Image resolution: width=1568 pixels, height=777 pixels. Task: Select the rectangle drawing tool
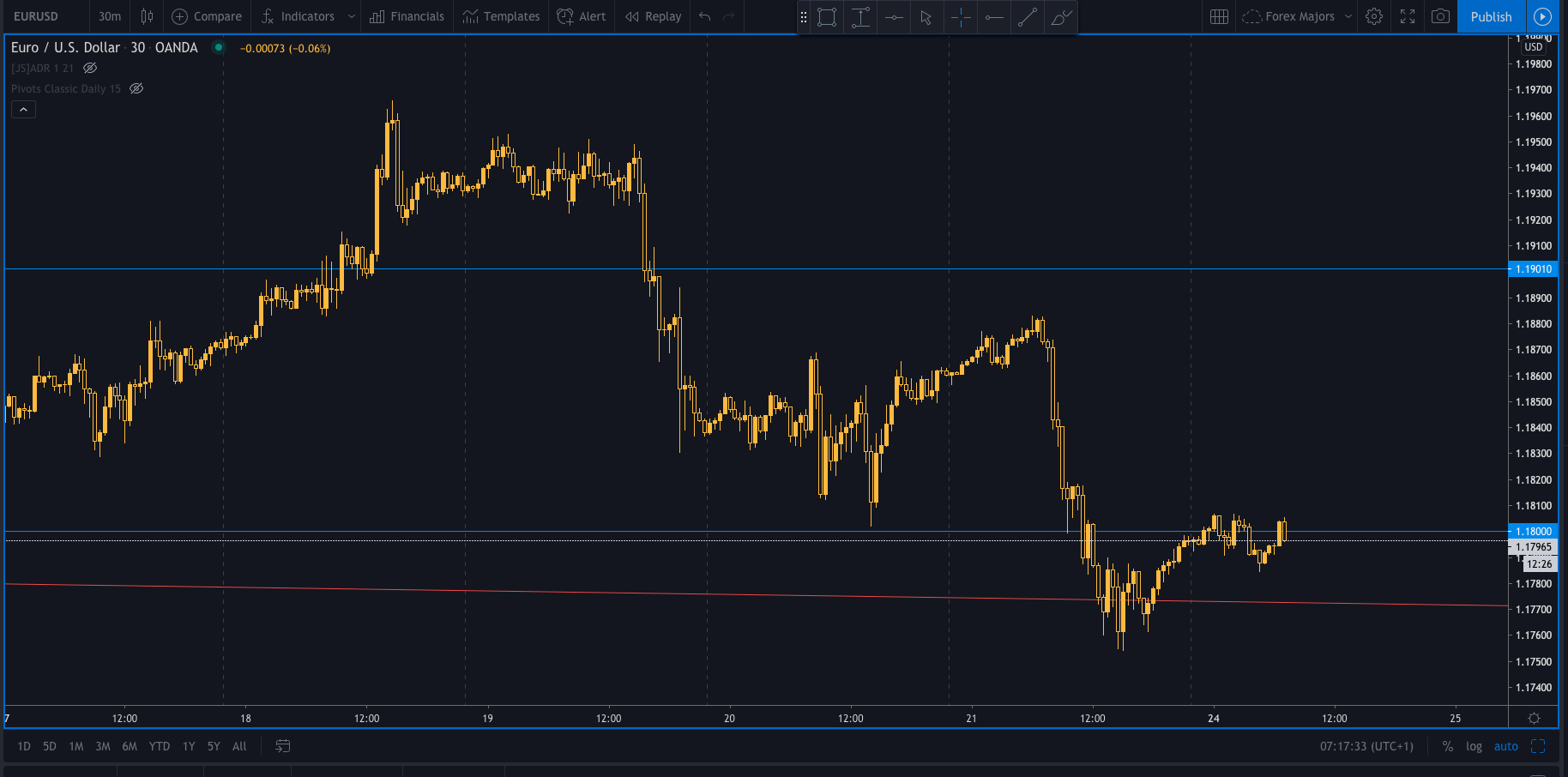pos(827,17)
